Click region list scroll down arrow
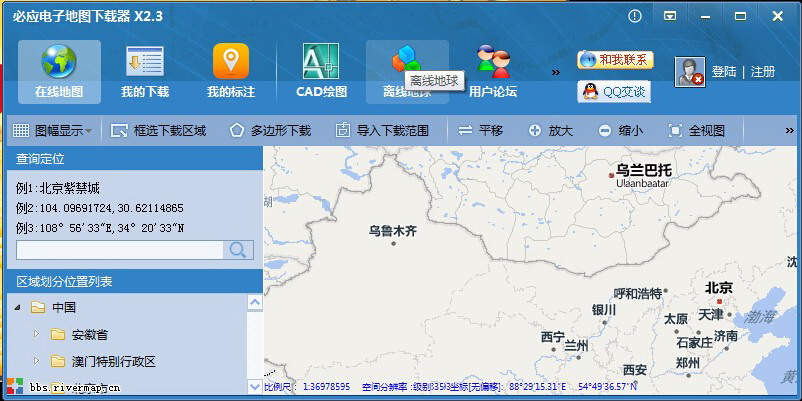This screenshot has height=401, width=802. coord(254,386)
